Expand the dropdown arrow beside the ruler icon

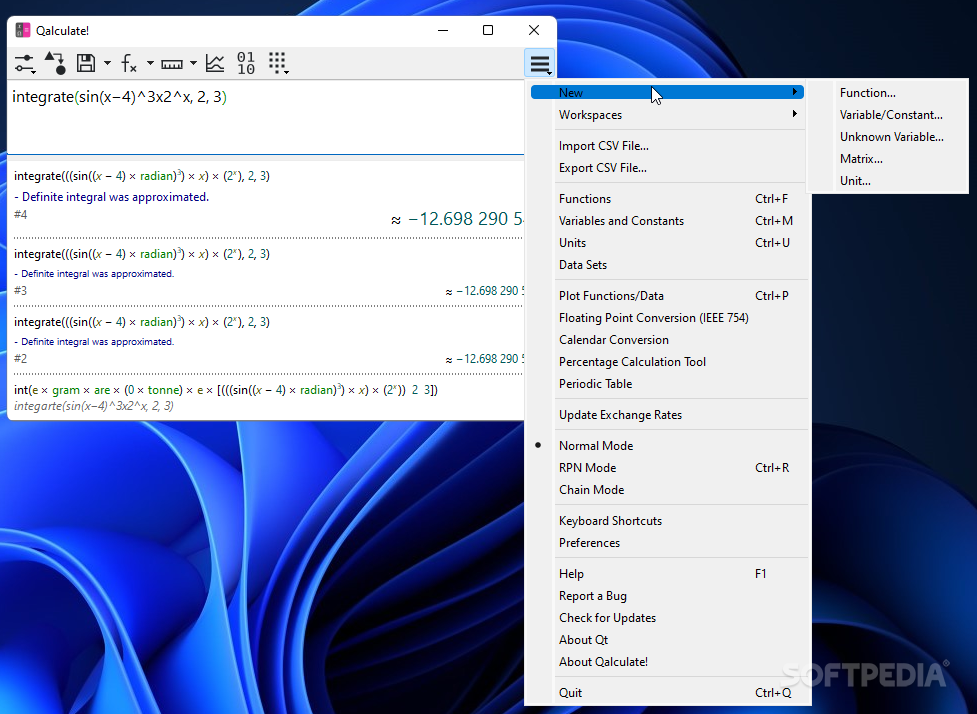click(x=193, y=63)
